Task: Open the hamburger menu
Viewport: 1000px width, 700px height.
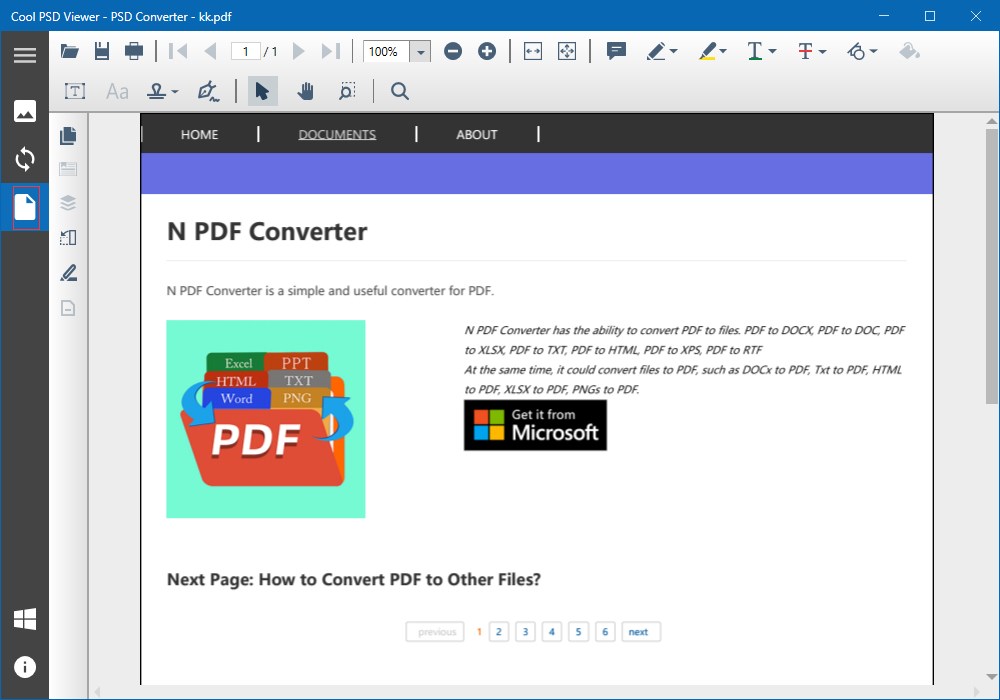Action: tap(25, 55)
